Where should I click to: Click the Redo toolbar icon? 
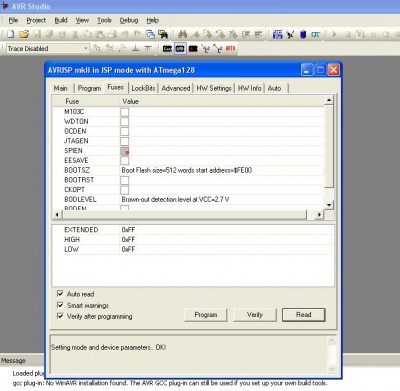[137, 34]
